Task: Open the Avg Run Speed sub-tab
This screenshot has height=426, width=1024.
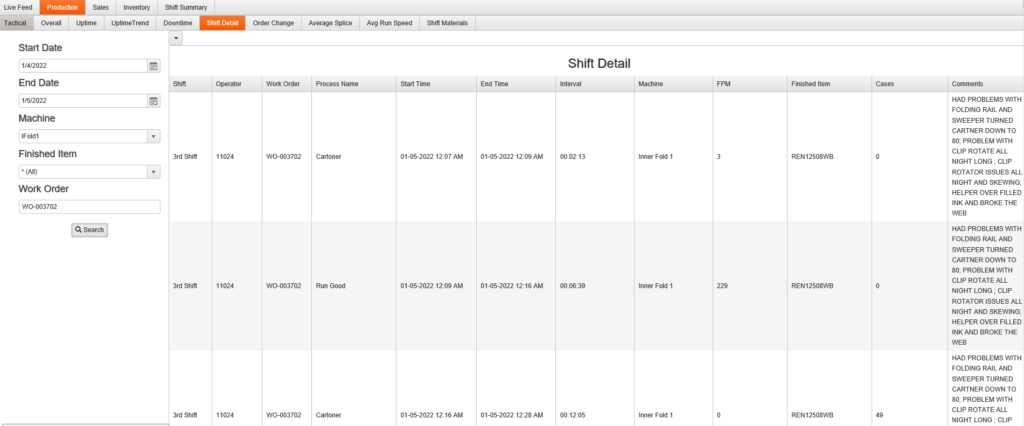Action: [389, 23]
